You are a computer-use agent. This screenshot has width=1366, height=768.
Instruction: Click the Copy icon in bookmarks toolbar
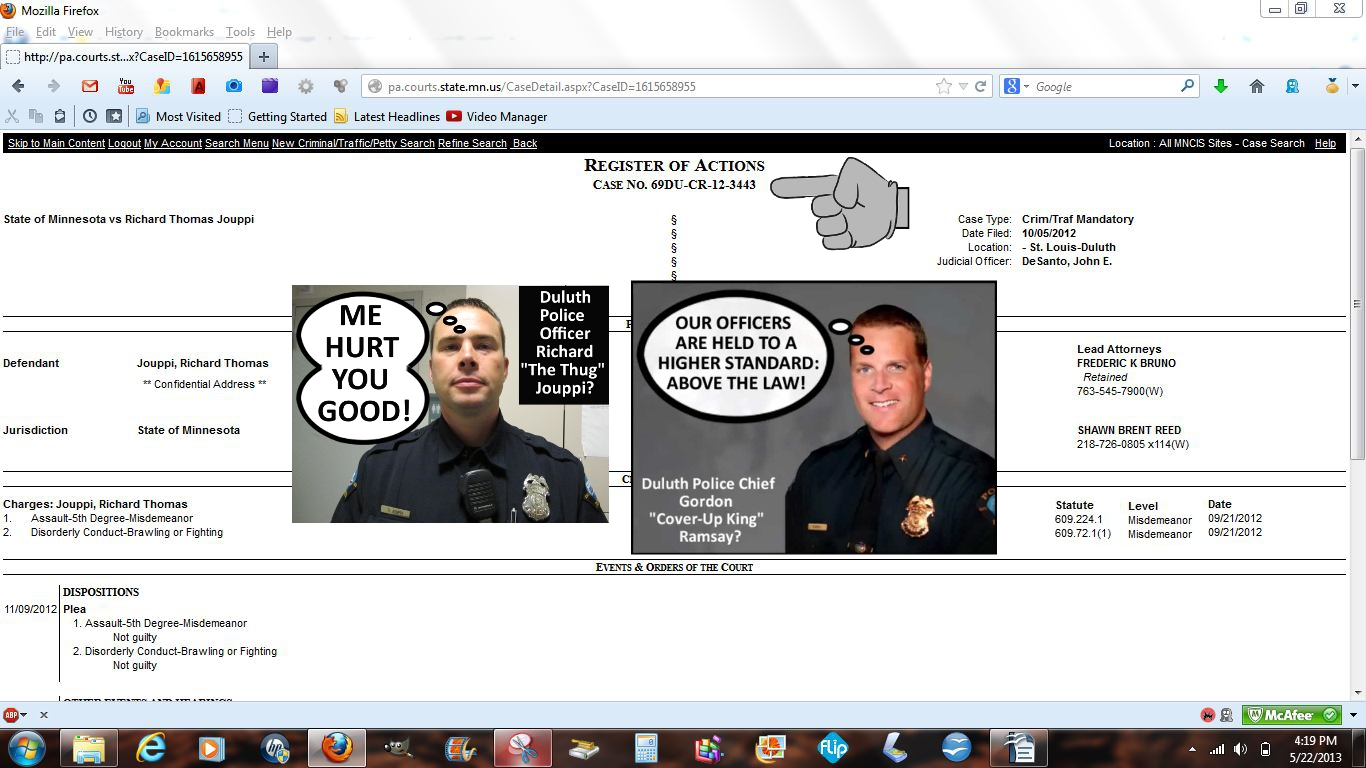tap(36, 116)
